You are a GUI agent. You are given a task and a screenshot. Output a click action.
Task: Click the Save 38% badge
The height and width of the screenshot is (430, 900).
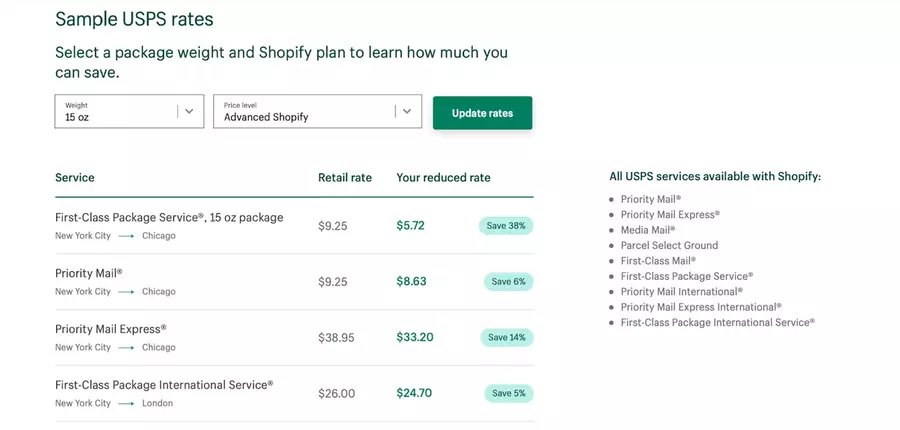506,226
